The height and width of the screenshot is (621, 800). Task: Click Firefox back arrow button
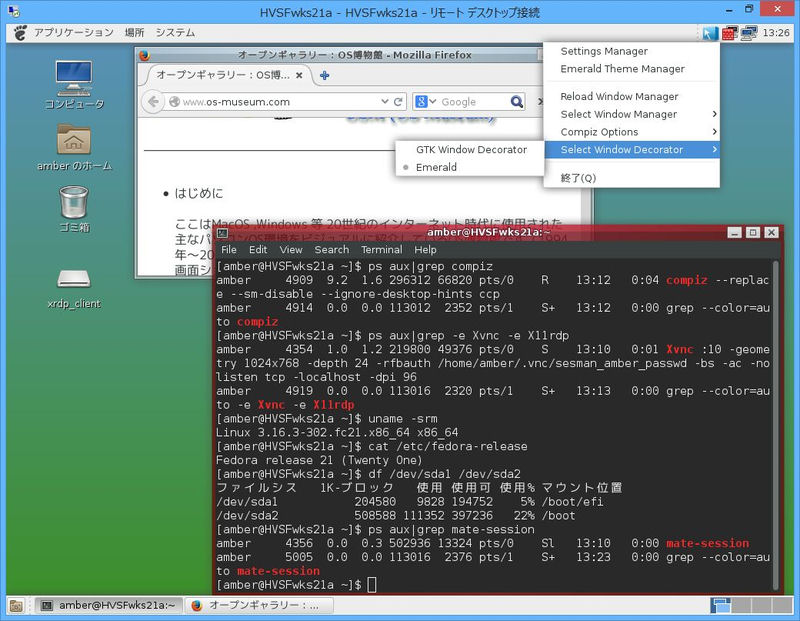153,102
